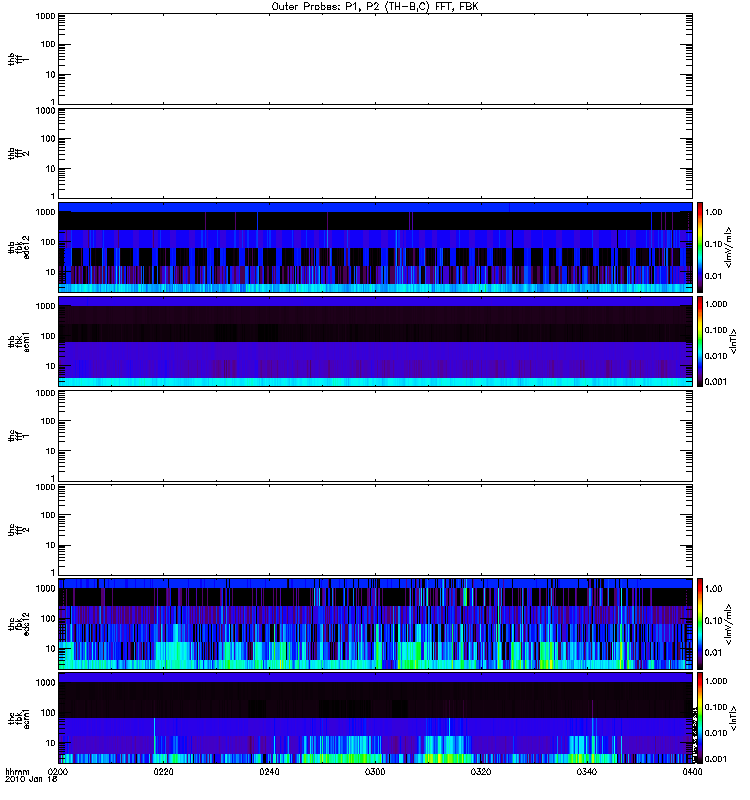The height and width of the screenshot is (800, 750).
Task: Select the 0320 time axis label
Action: click(481, 772)
